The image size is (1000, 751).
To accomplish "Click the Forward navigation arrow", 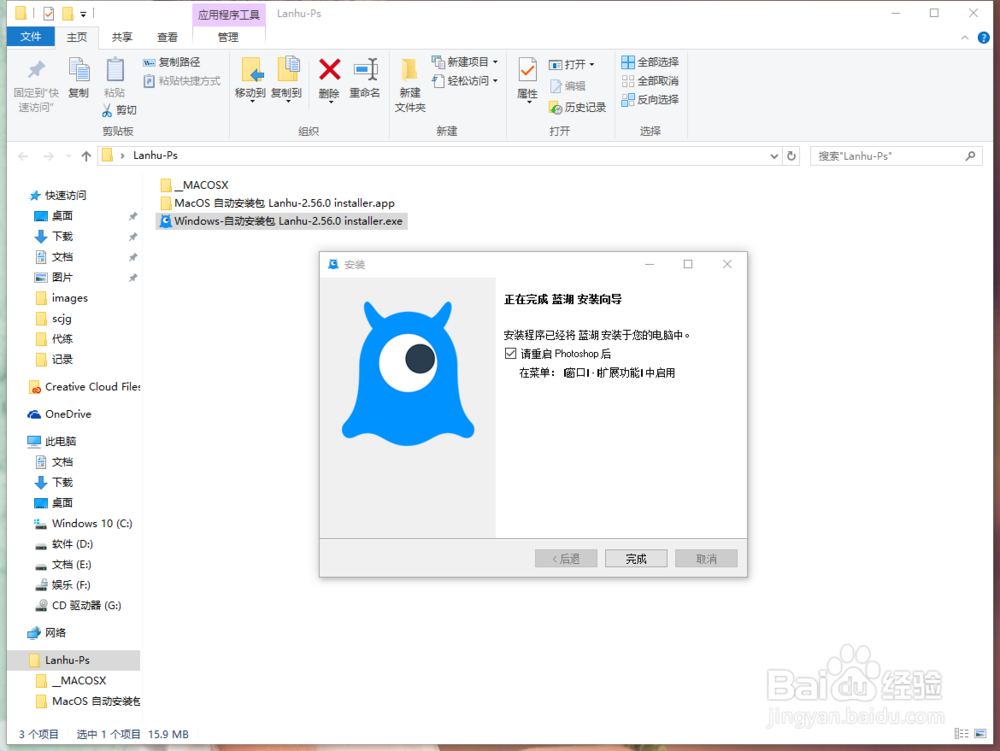I will [48, 156].
